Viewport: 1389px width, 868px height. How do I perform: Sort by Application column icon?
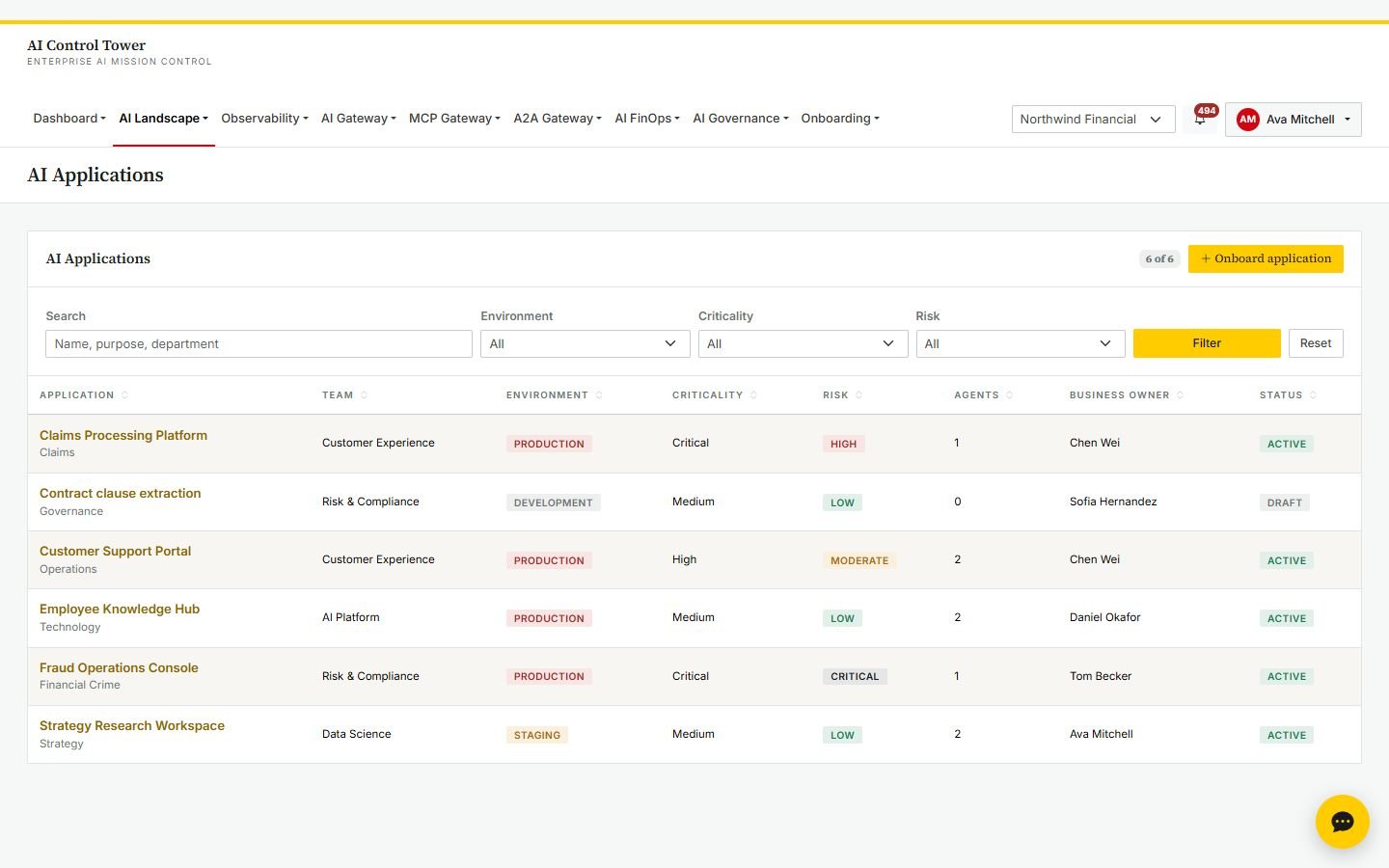[x=124, y=395]
